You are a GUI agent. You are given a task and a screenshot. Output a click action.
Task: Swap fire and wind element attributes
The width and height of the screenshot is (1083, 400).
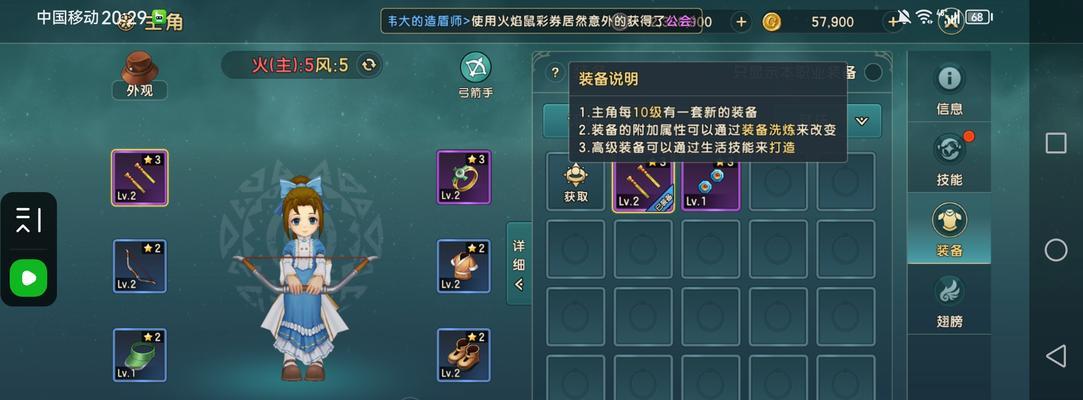[369, 65]
